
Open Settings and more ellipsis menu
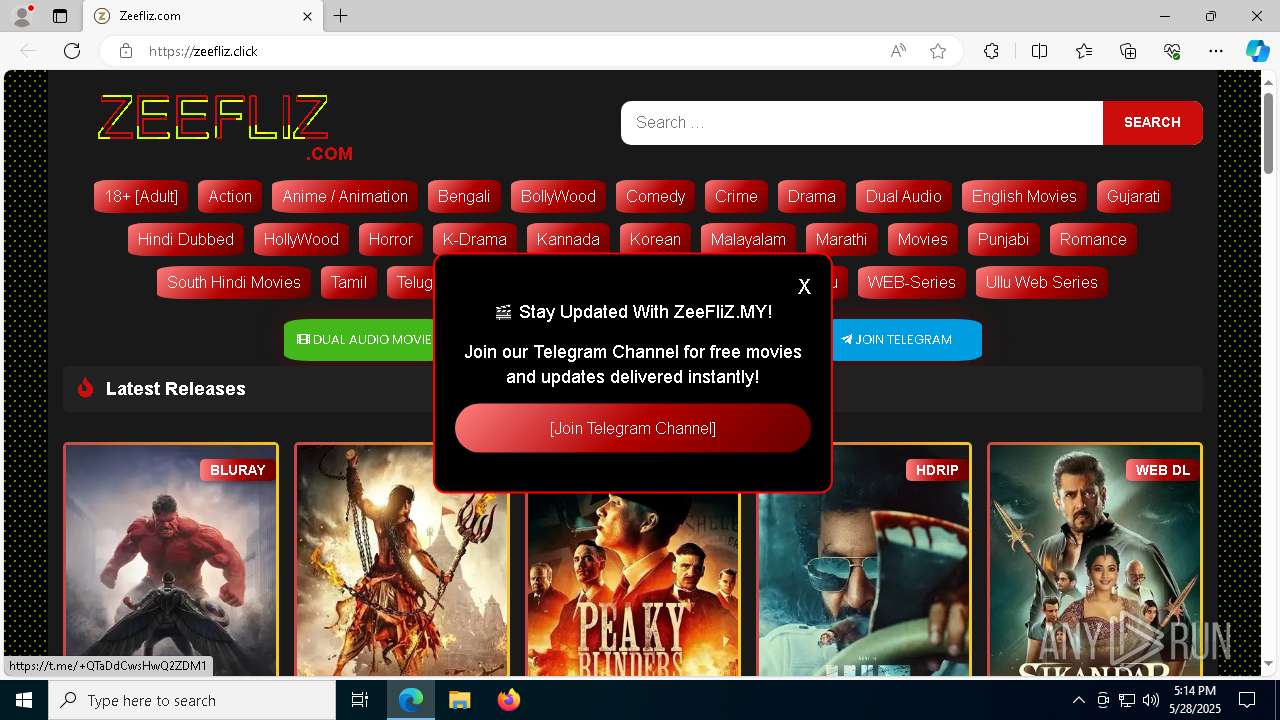tap(1216, 51)
